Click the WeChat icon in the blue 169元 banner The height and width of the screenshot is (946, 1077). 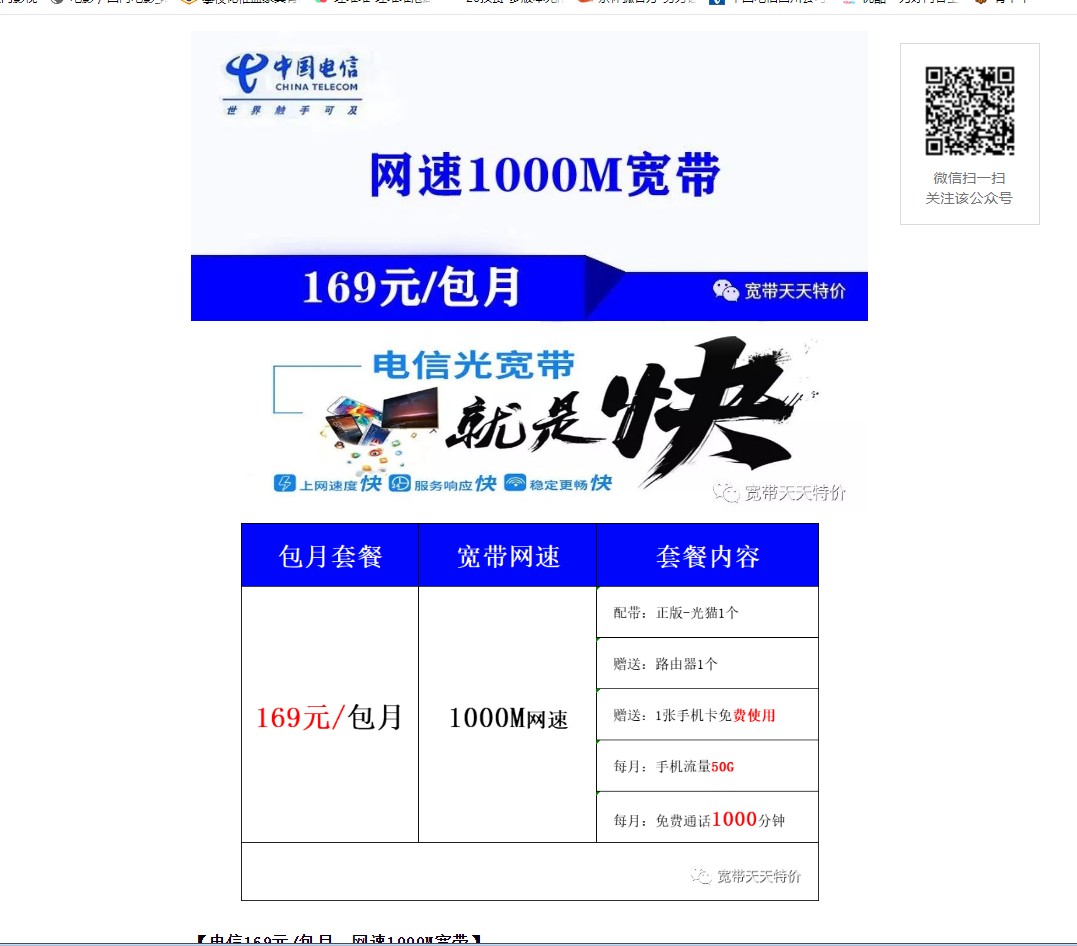tap(725, 291)
